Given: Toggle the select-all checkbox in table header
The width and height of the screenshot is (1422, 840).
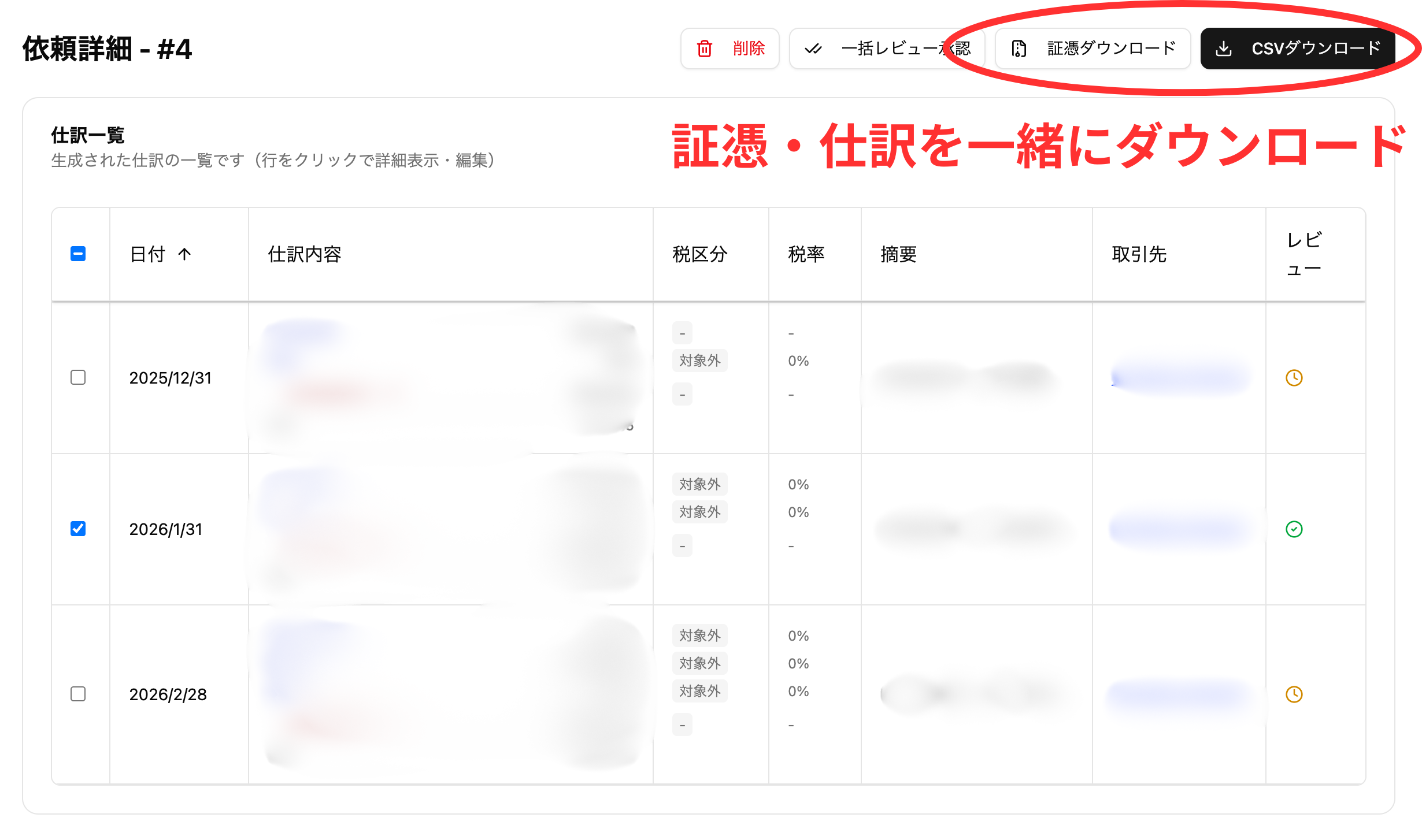Looking at the screenshot, I should point(78,254).
